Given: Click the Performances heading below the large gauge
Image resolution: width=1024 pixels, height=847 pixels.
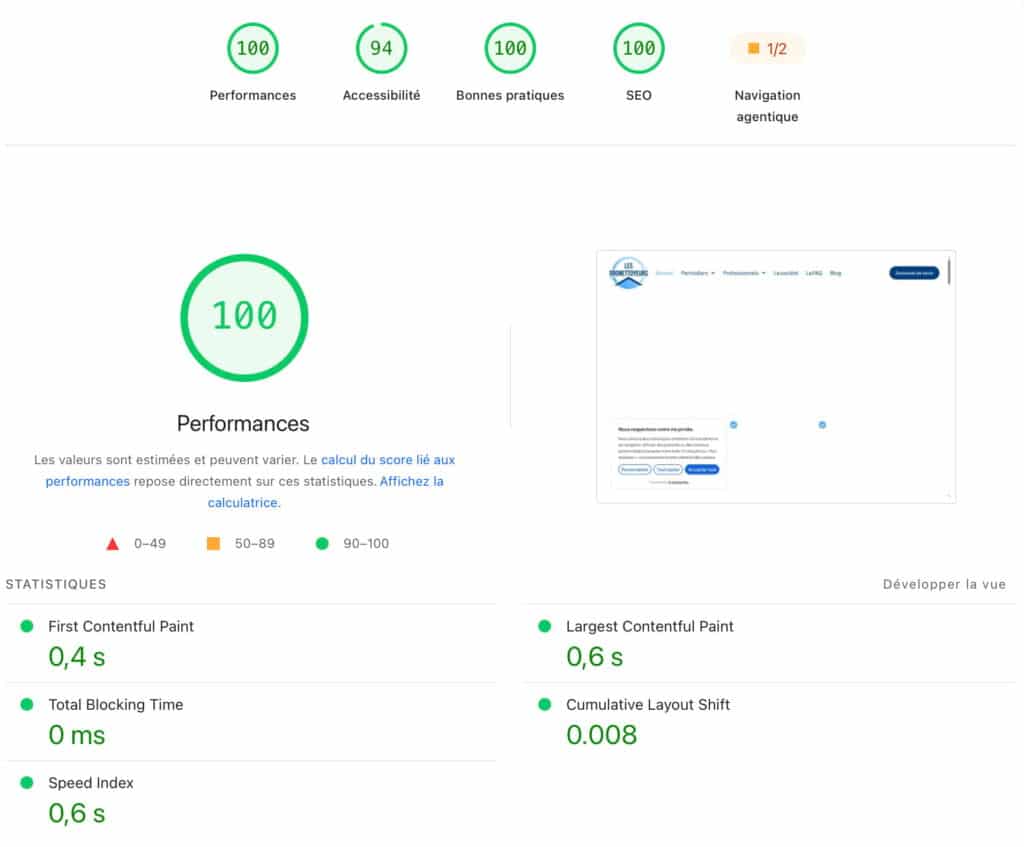Looking at the screenshot, I should click(x=243, y=423).
